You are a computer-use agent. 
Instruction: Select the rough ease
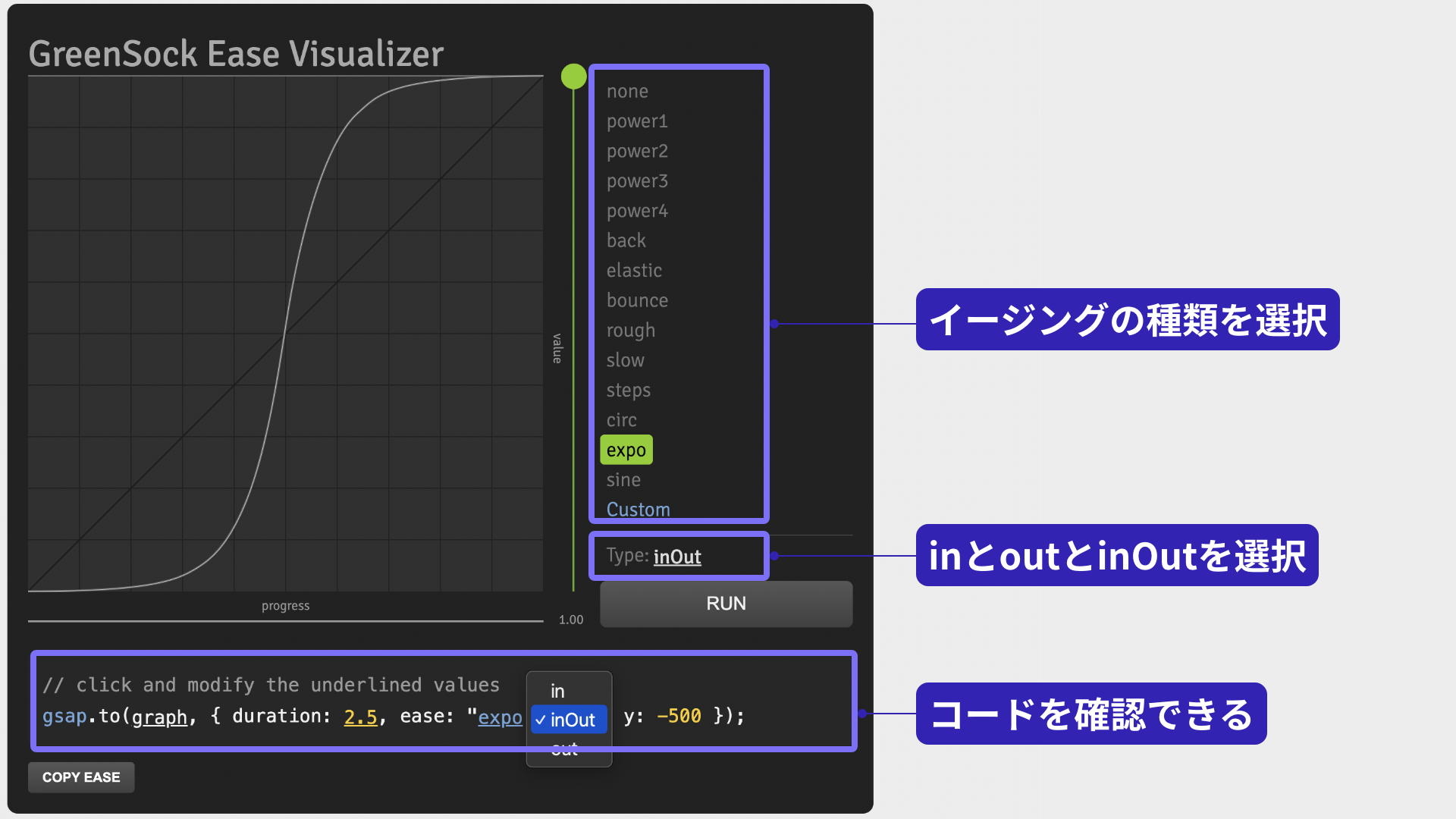coord(630,331)
